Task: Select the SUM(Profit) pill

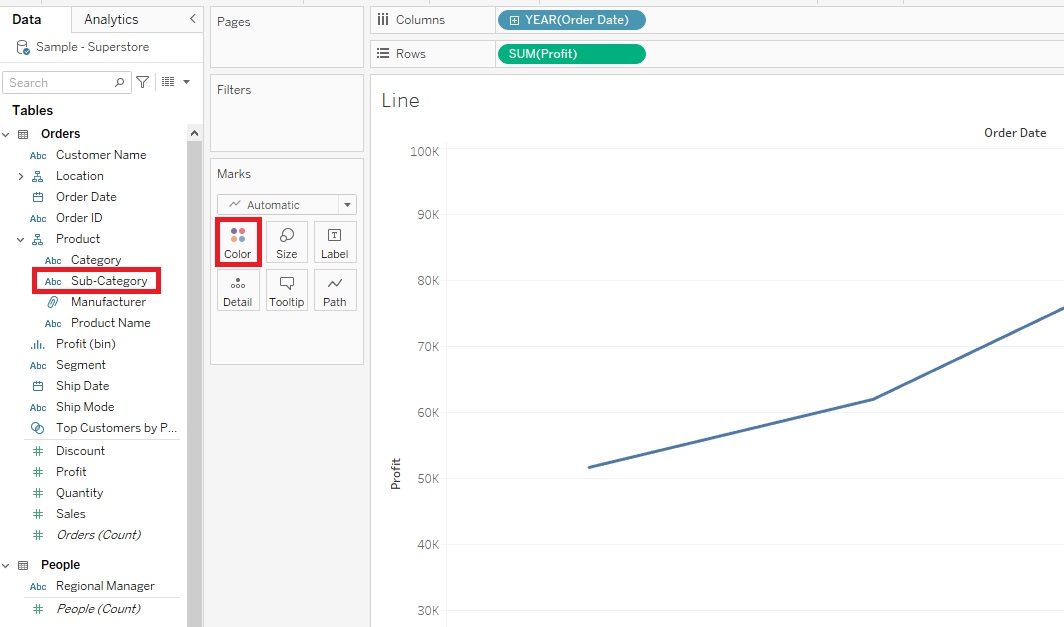Action: [x=571, y=54]
